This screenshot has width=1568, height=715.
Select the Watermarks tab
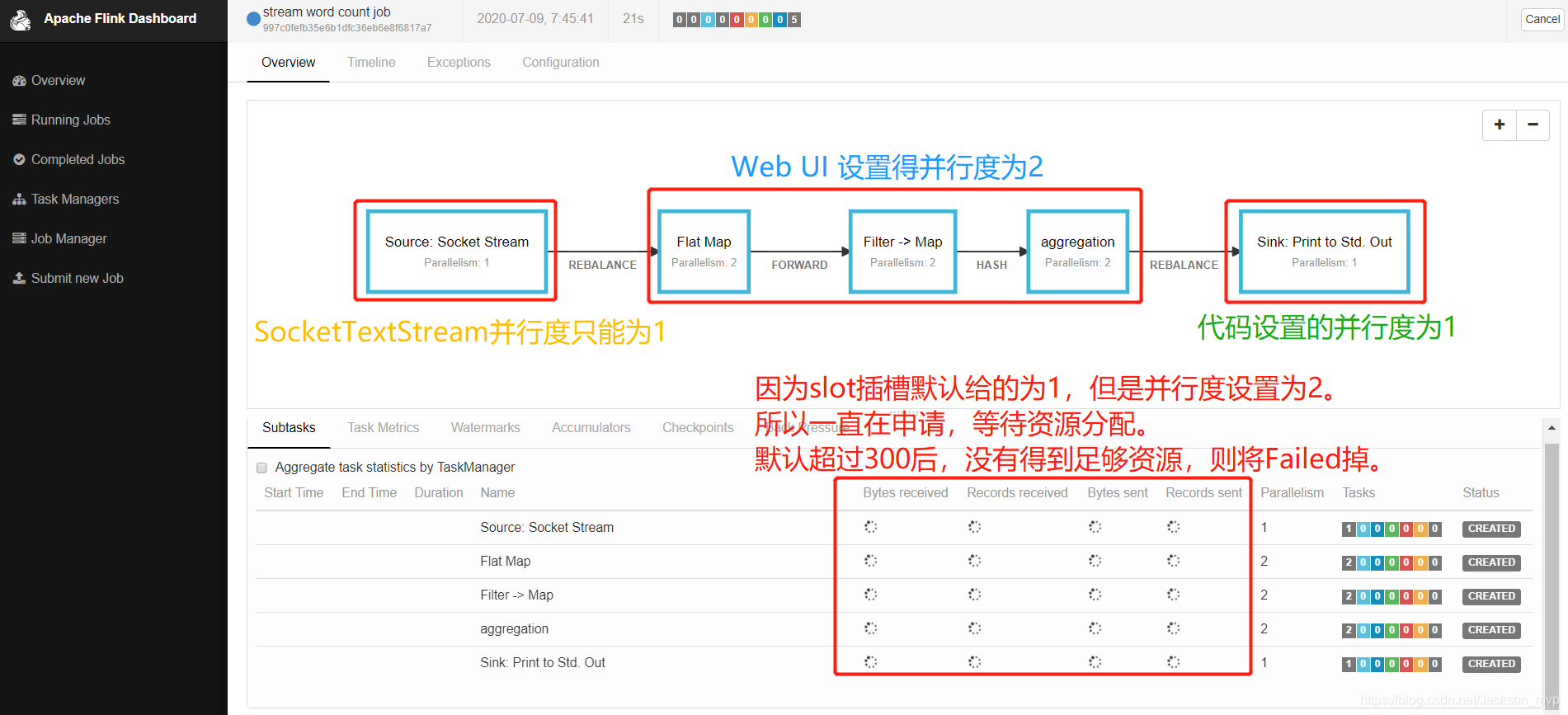pyautogui.click(x=485, y=428)
